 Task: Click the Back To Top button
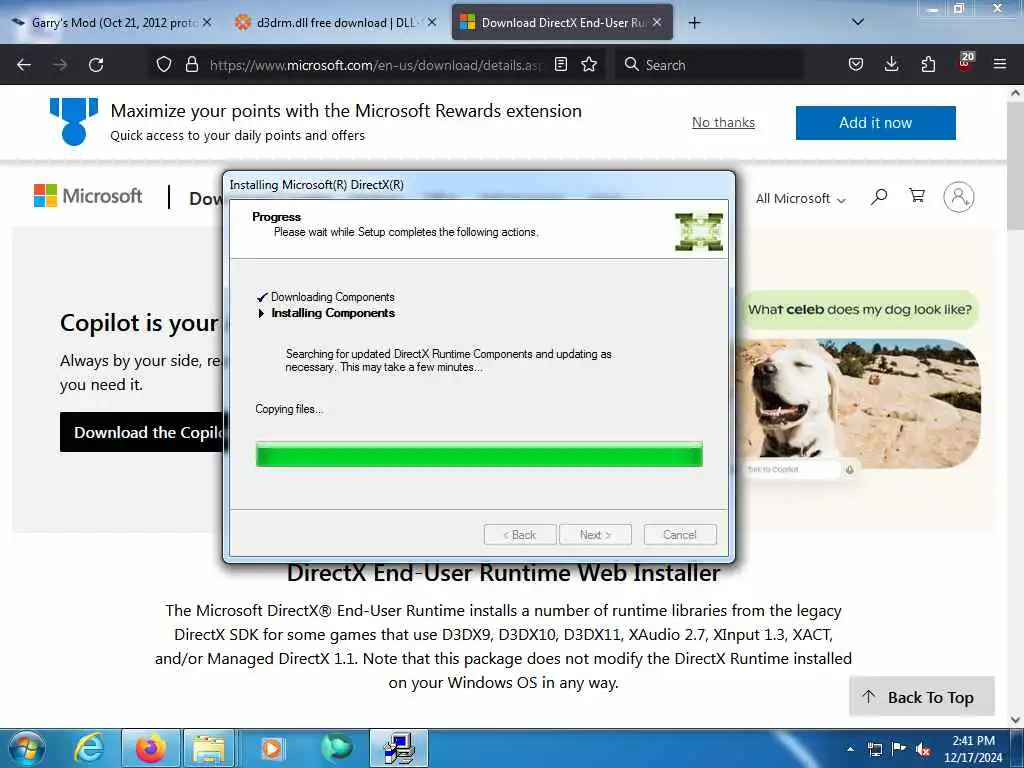pos(921,697)
